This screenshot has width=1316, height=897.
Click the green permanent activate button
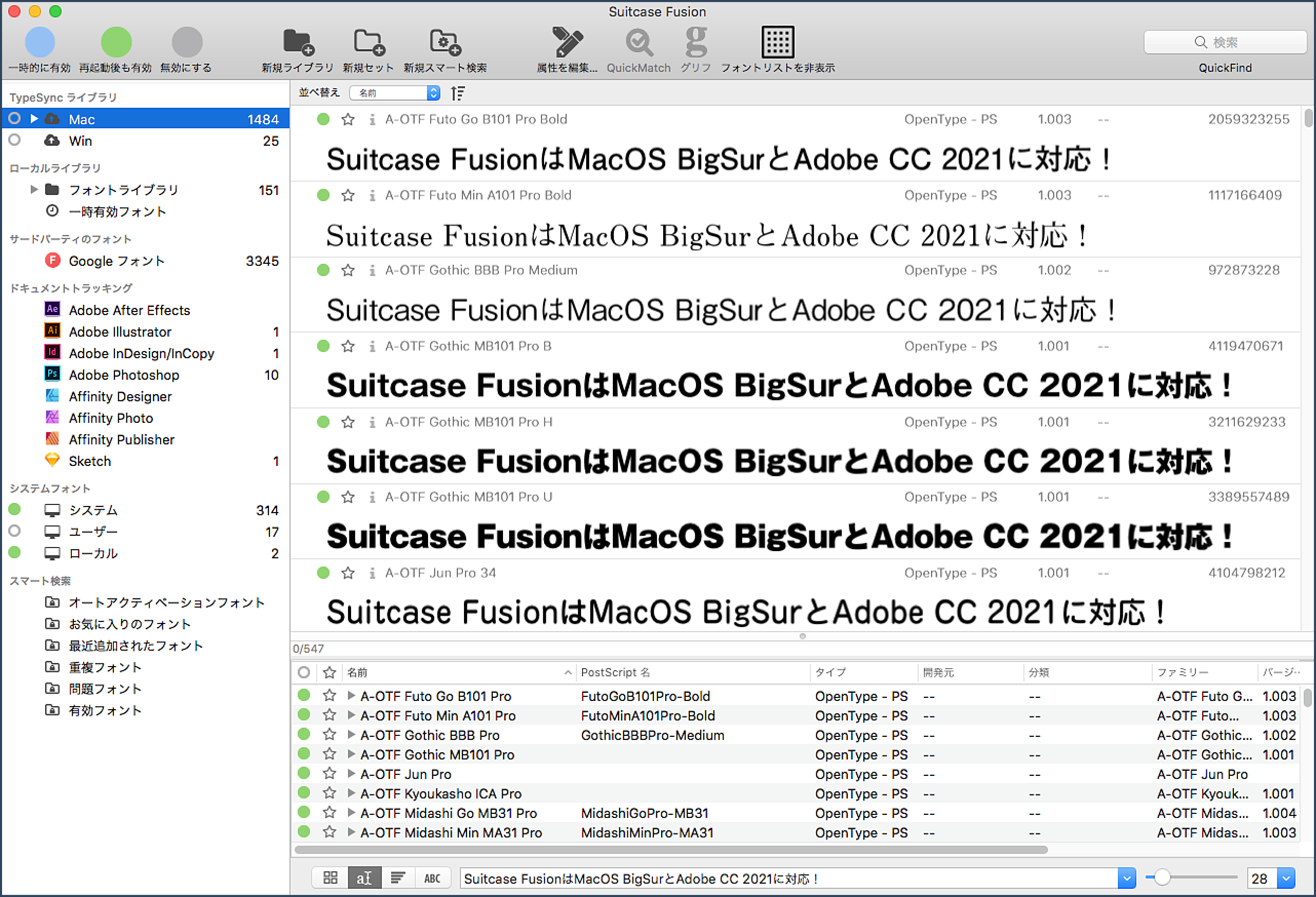pos(116,42)
